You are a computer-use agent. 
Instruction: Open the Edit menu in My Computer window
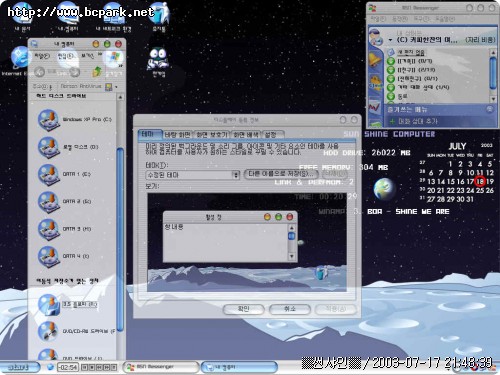pyautogui.click(x=65, y=56)
